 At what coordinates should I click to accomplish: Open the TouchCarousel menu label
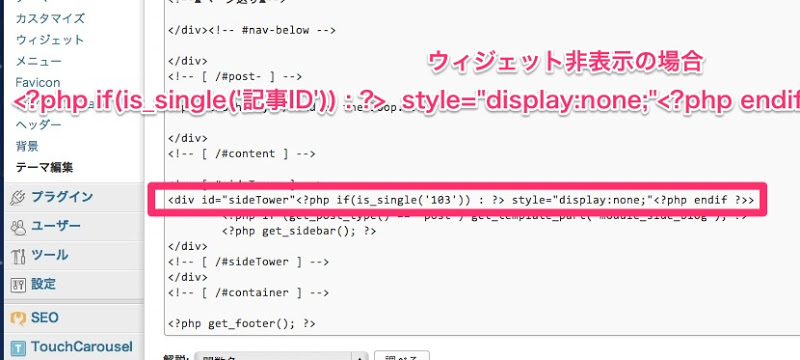[82, 347]
